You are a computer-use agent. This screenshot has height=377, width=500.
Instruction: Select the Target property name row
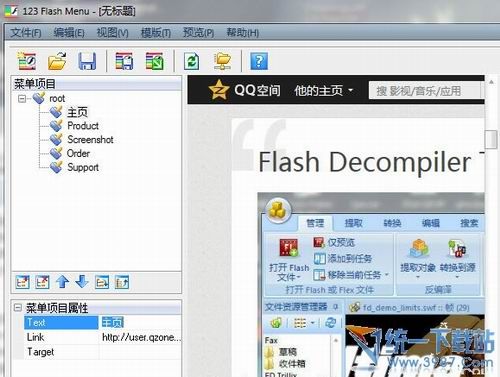61,352
